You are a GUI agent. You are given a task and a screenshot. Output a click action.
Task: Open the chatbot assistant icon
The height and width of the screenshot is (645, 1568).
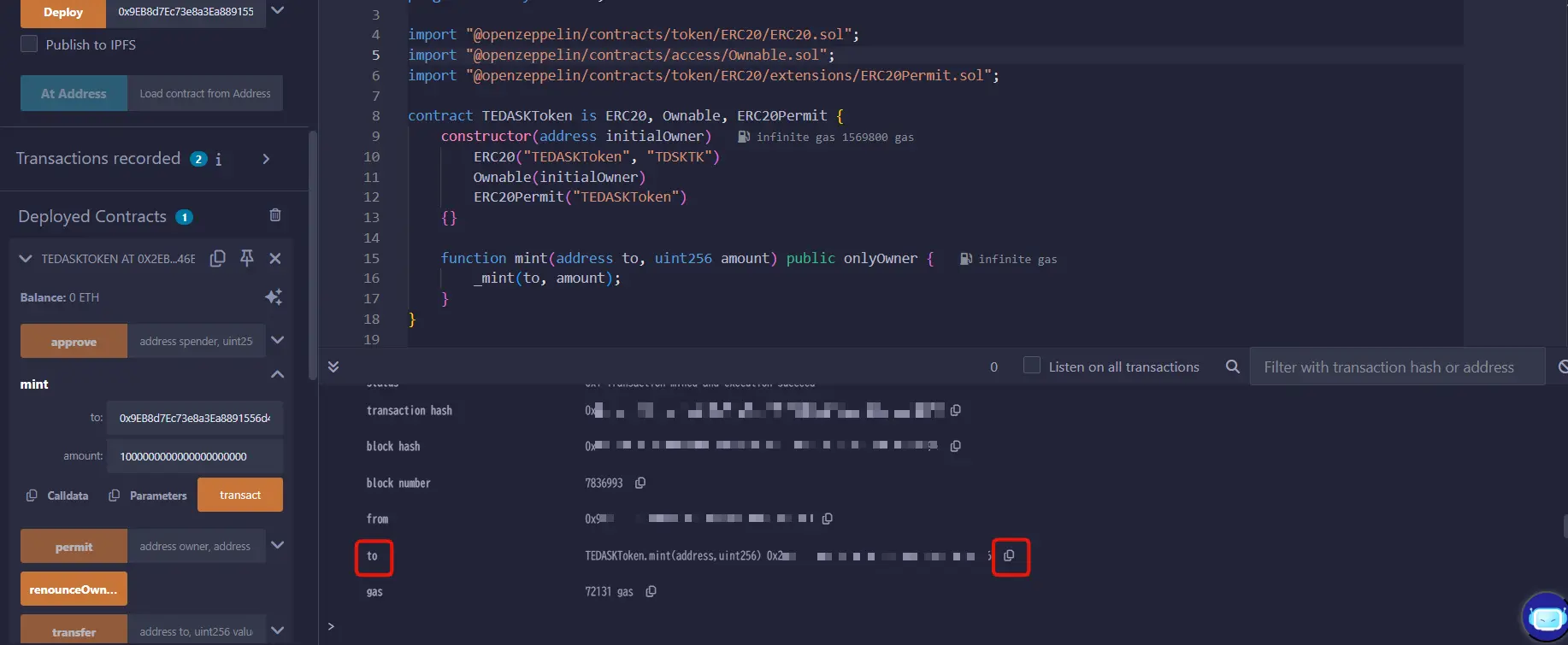[1546, 617]
